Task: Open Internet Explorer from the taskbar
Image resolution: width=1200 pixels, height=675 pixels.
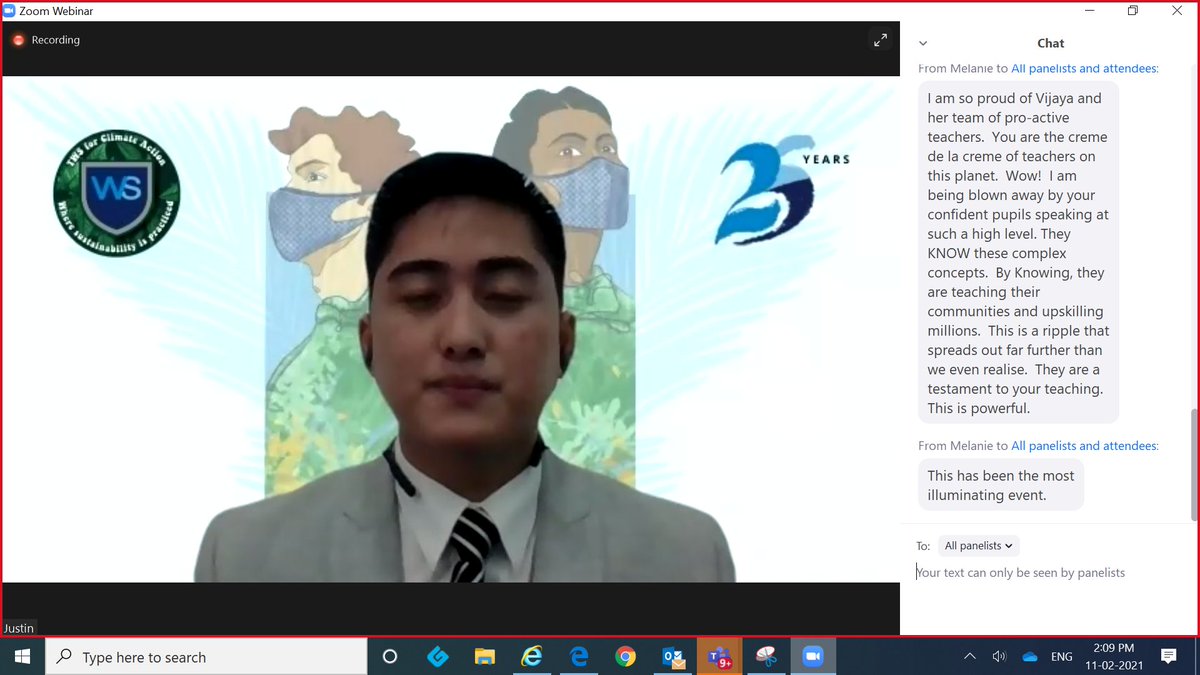Action: click(x=531, y=656)
